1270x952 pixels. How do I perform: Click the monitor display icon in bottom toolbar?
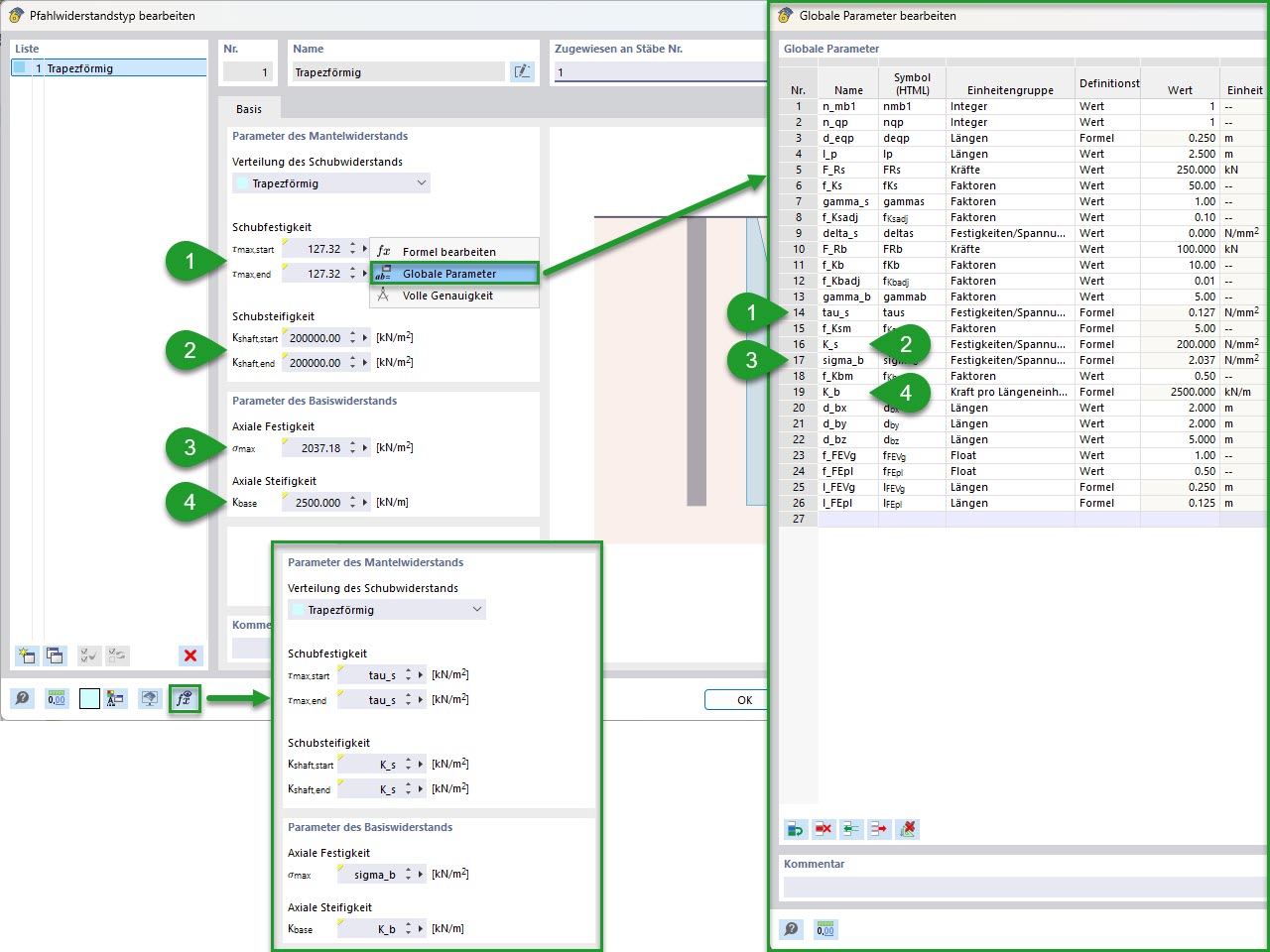coord(148,698)
